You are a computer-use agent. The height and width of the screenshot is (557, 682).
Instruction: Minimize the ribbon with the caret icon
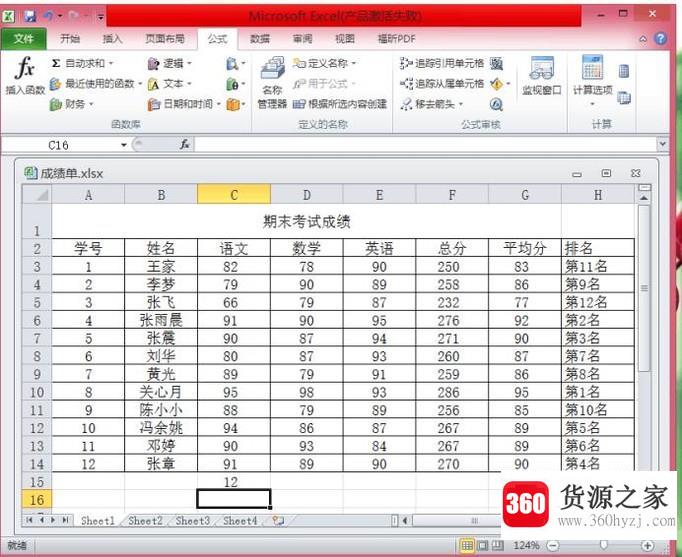pos(643,39)
